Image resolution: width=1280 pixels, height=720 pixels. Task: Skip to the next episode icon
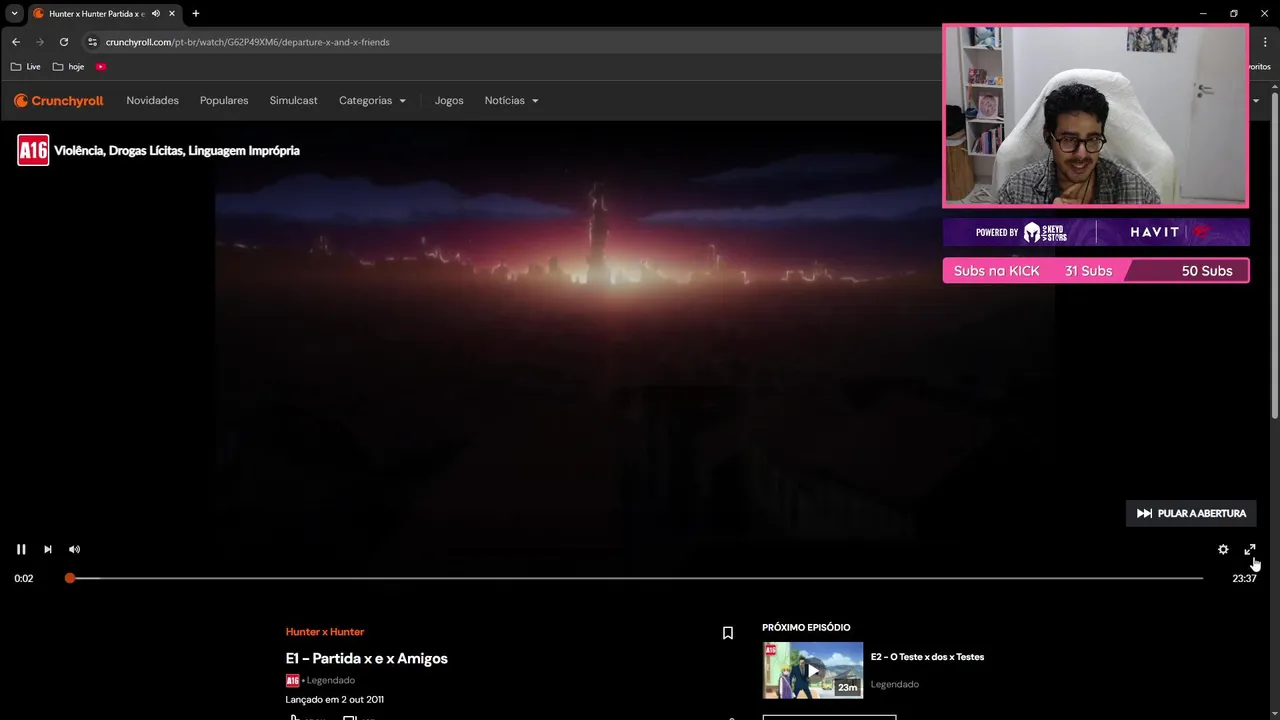point(47,549)
